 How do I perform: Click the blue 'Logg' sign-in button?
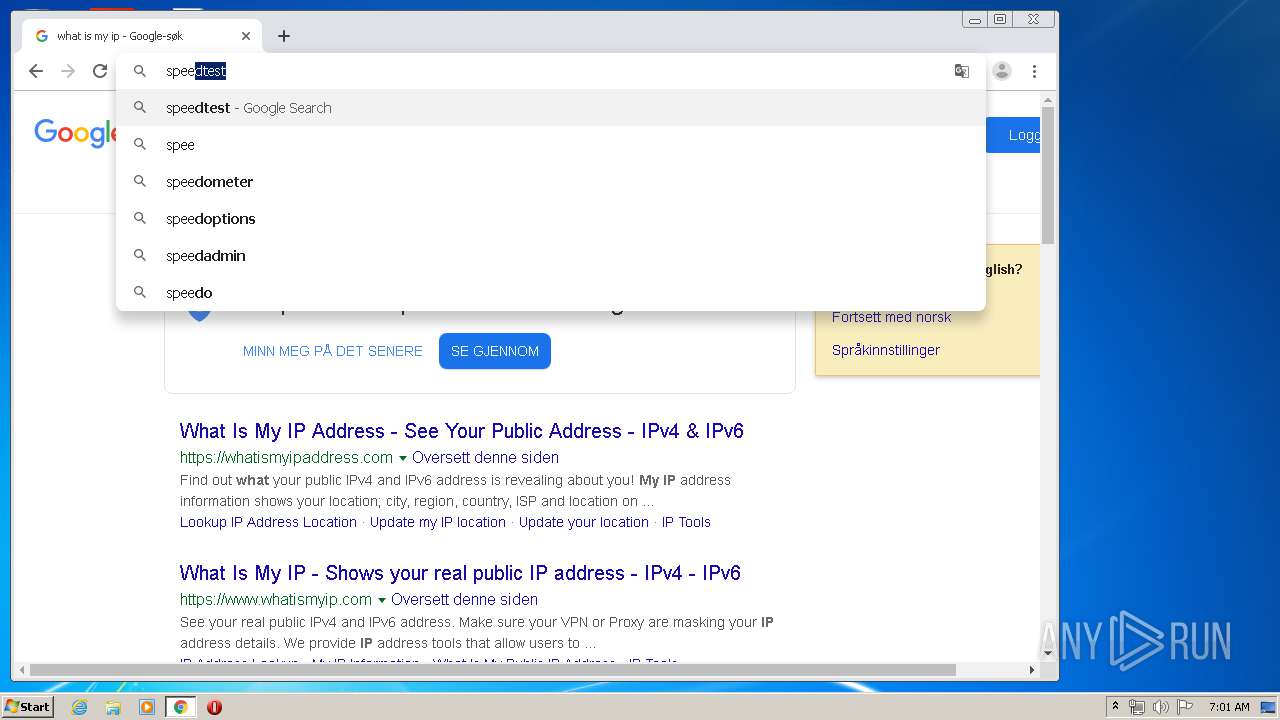tap(1013, 135)
